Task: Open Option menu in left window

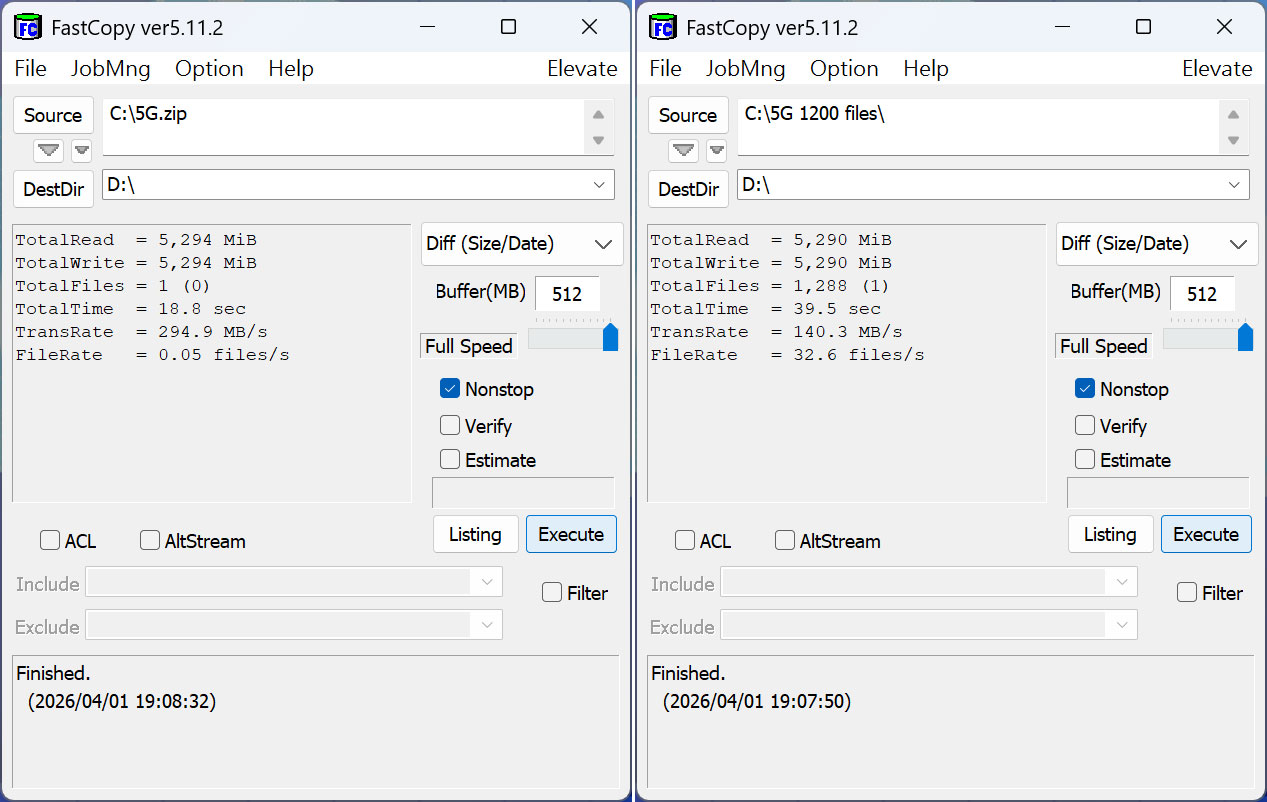Action: click(x=209, y=69)
